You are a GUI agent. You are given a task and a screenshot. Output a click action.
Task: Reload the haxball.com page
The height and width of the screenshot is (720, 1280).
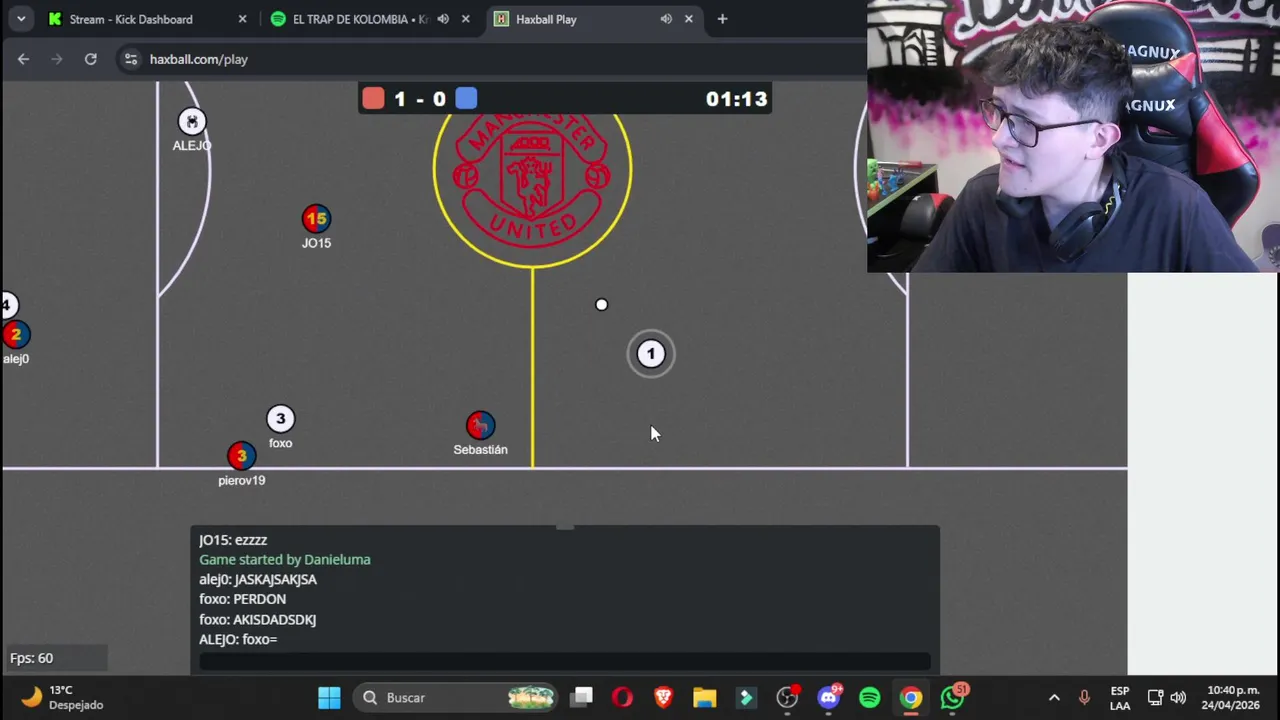pos(90,59)
